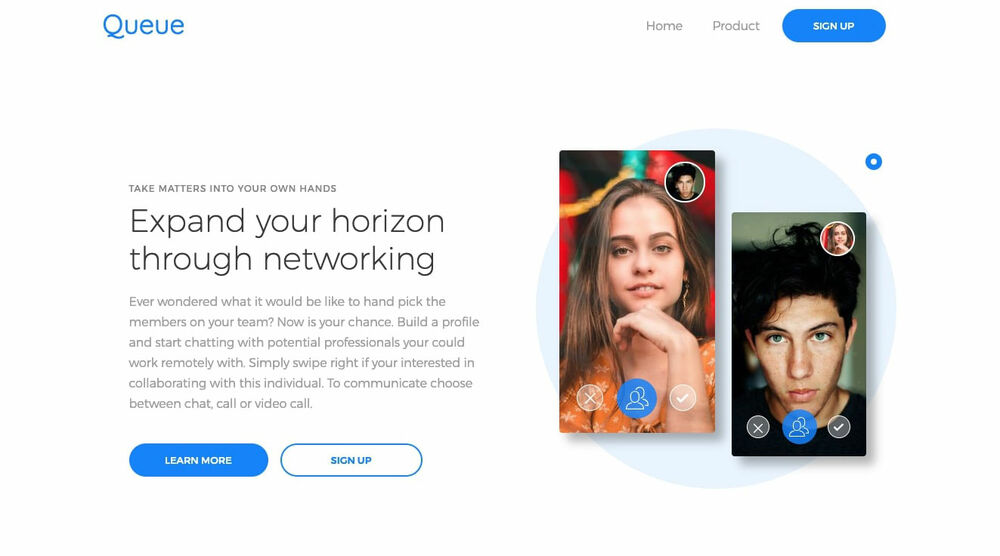Click the SIGN UP button in header
Image resolution: width=1000 pixels, height=556 pixels.
click(834, 26)
